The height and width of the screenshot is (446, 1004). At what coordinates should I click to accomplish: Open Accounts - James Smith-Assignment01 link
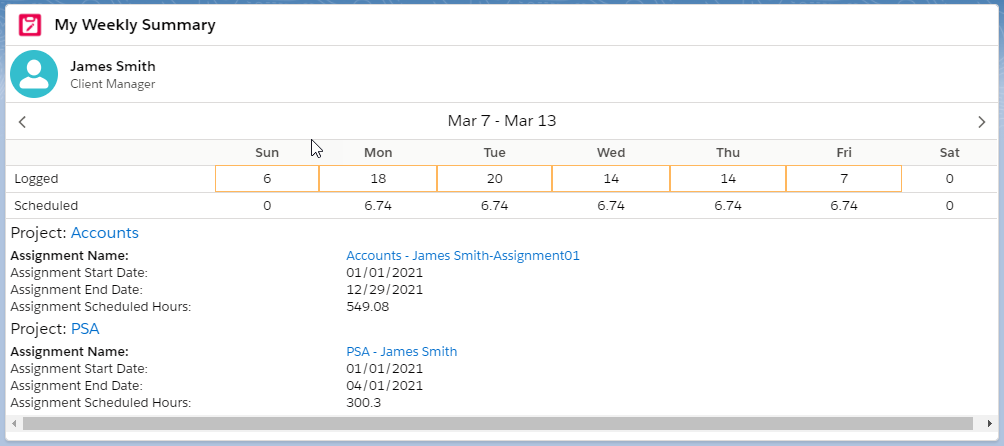coord(463,256)
